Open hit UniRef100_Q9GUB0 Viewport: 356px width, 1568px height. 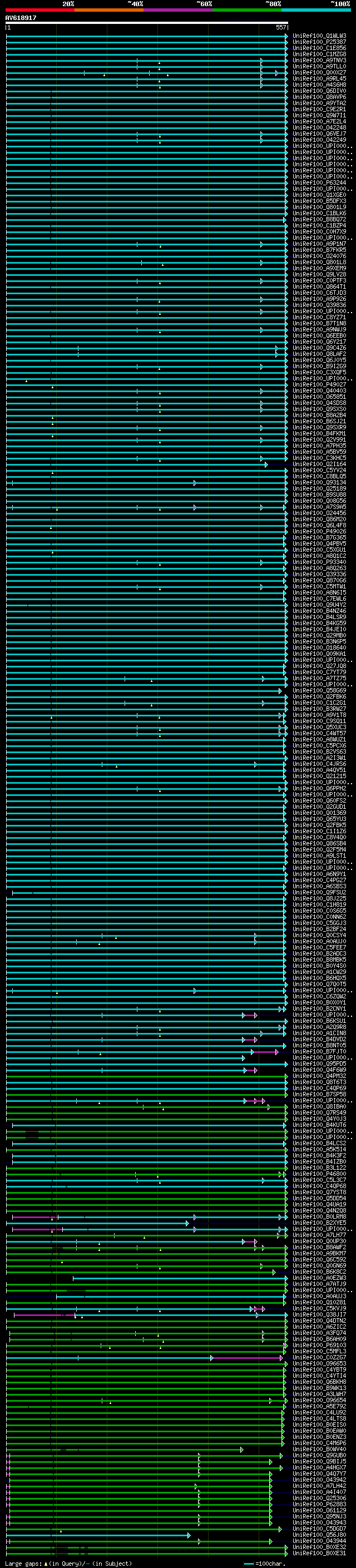tap(319, 1456)
